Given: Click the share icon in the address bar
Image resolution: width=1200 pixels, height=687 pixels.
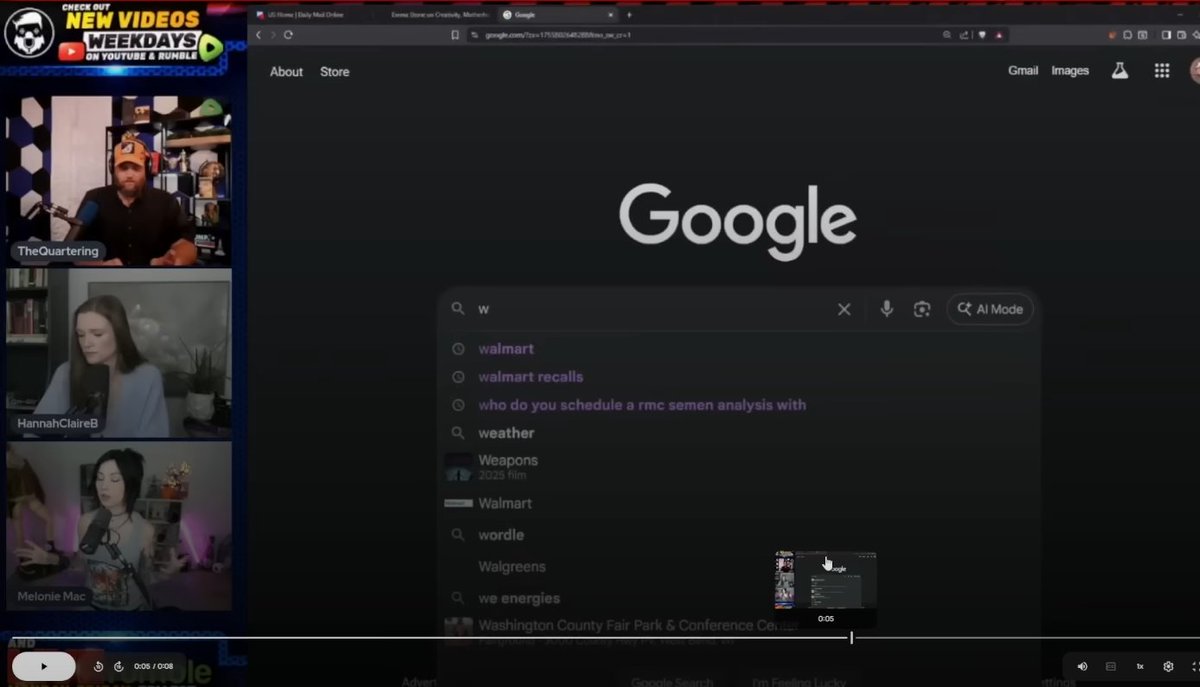Looking at the screenshot, I should (x=964, y=34).
